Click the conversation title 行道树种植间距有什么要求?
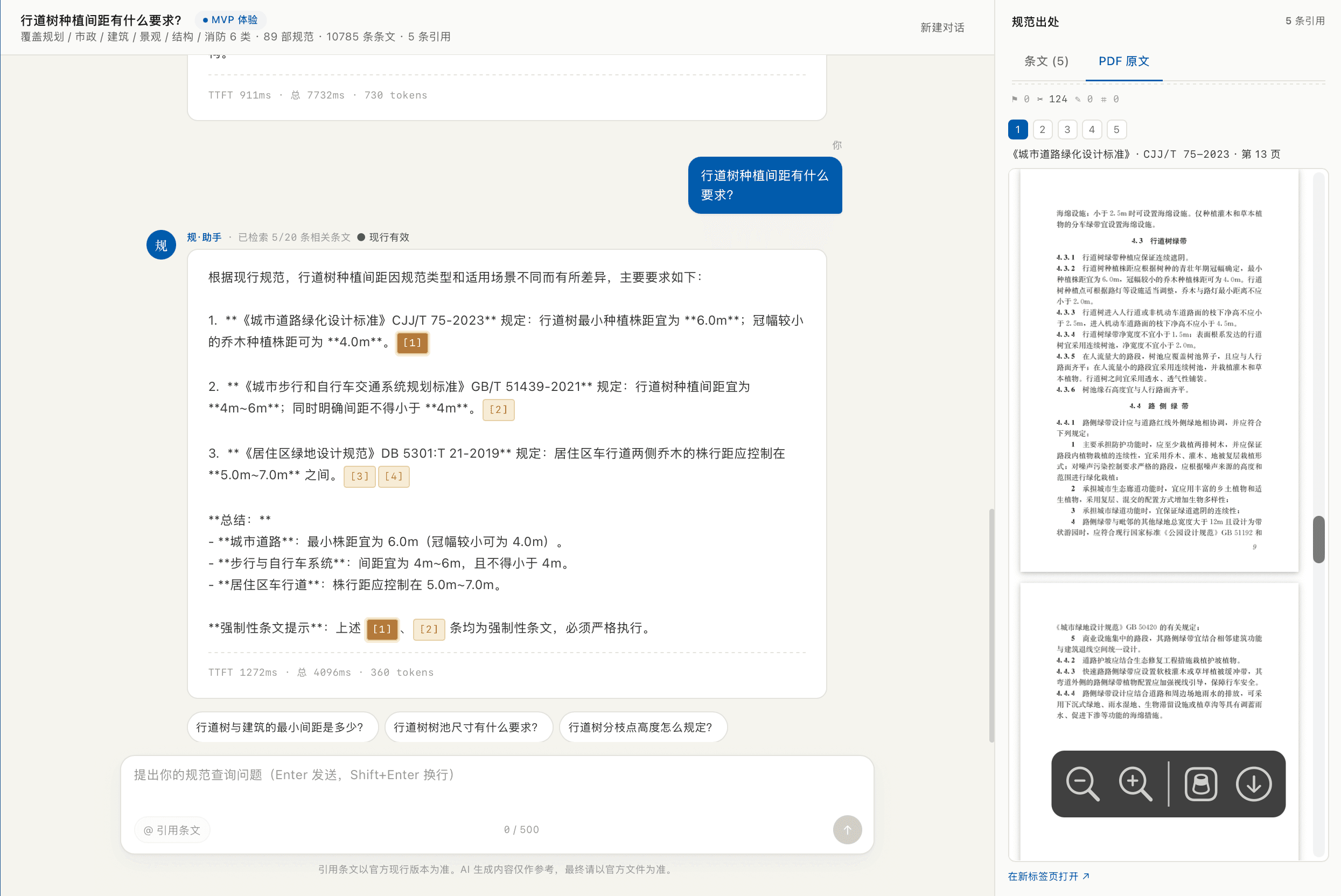 pyautogui.click(x=101, y=20)
